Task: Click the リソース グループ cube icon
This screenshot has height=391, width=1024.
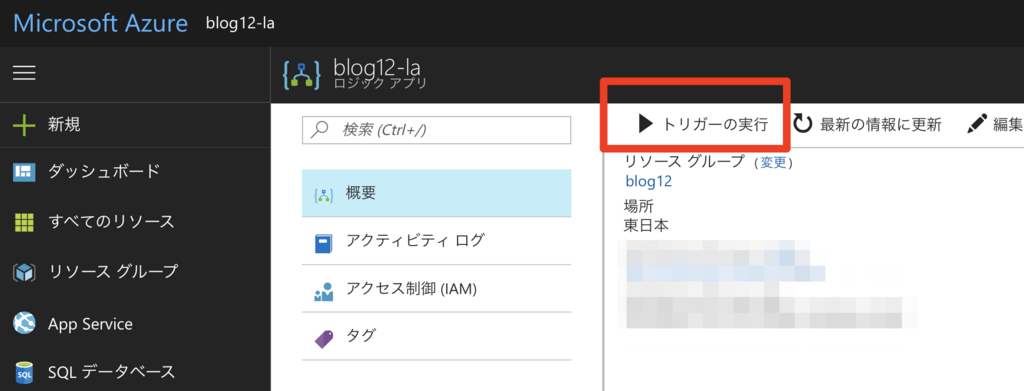Action: point(24,272)
